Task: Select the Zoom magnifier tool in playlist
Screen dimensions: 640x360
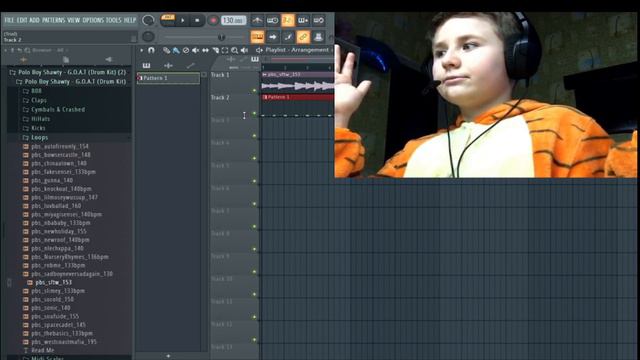Action: coord(235,50)
